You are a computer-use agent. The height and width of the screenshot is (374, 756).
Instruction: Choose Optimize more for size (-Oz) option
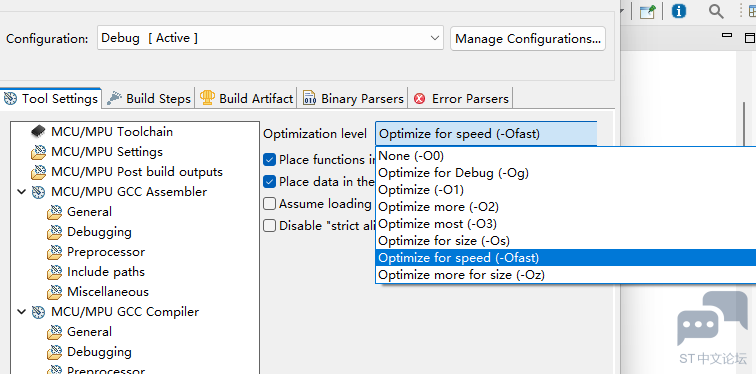566,275
